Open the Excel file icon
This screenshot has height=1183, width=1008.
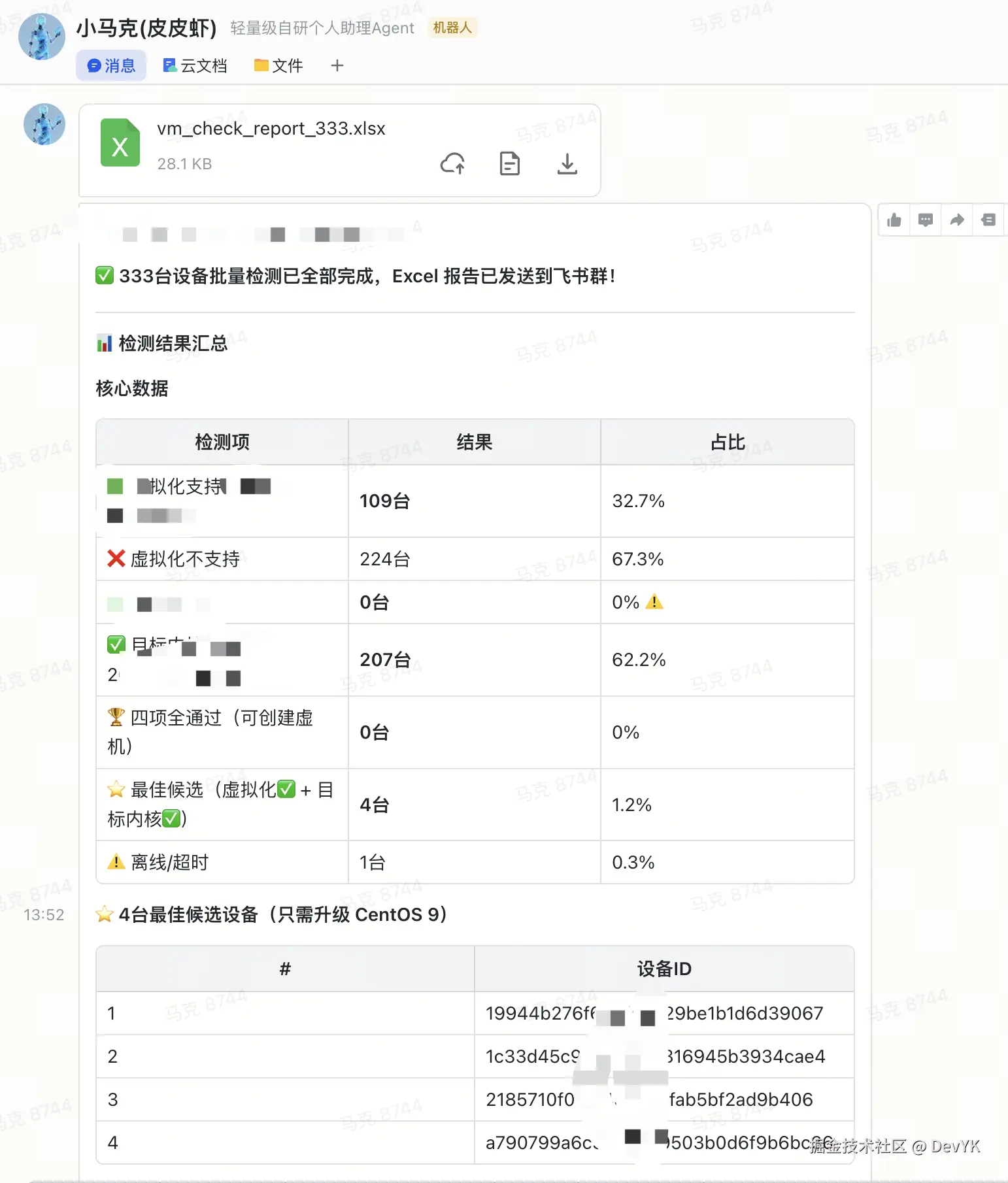point(120,142)
